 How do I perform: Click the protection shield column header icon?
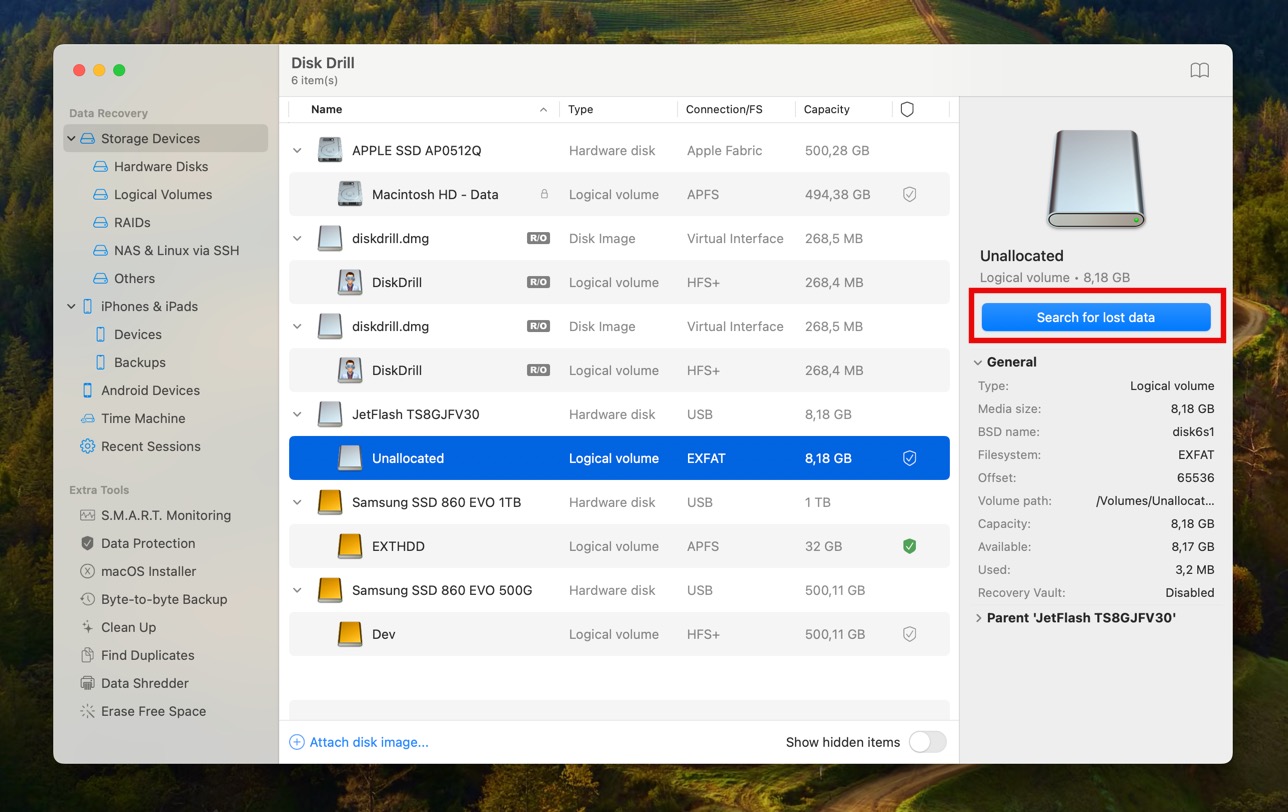(907, 109)
